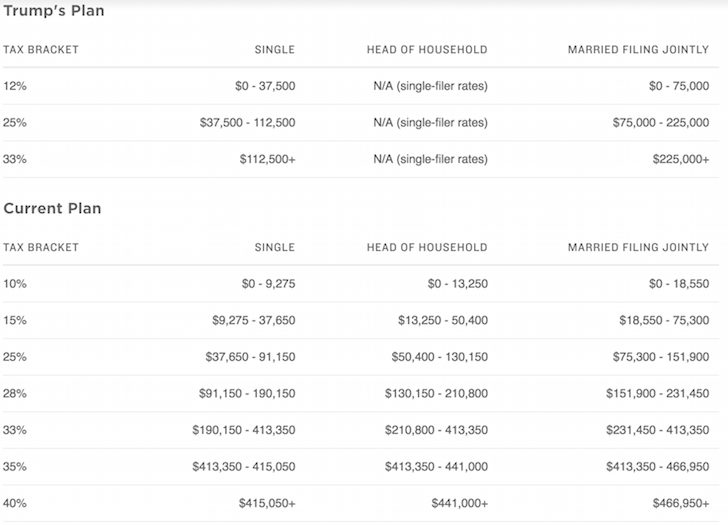Click the 40% tax bracket label

click(x=15, y=504)
